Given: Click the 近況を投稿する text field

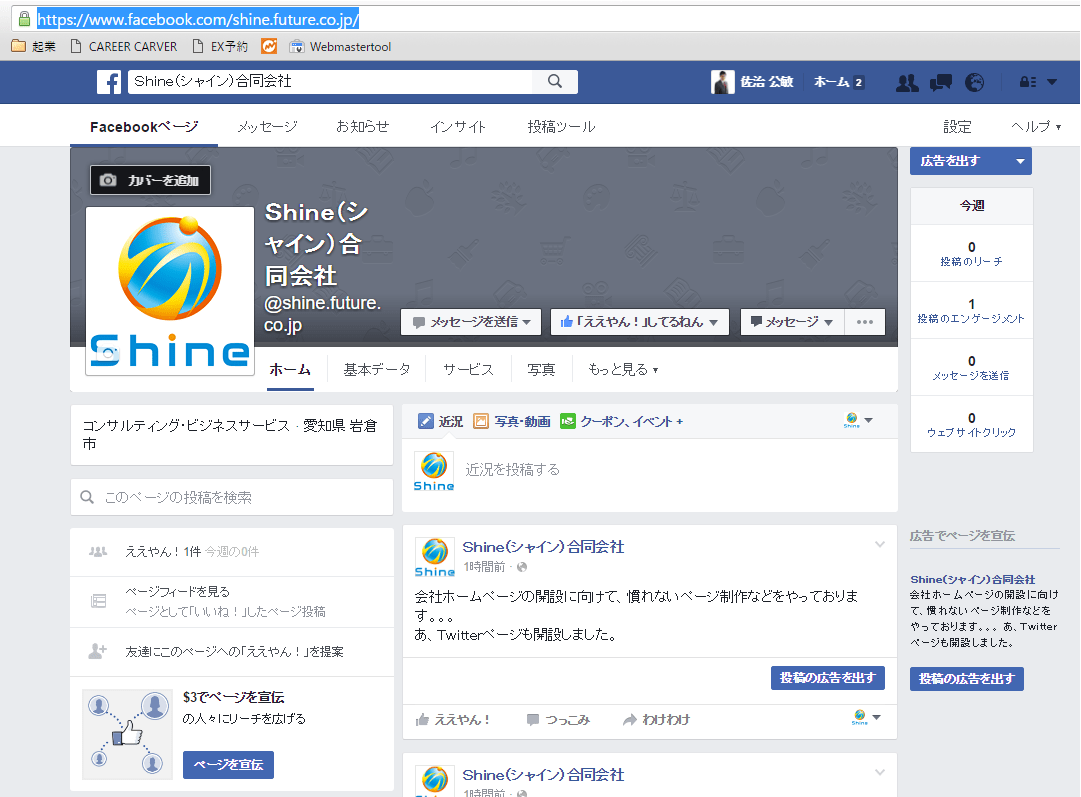Looking at the screenshot, I should tap(512, 470).
